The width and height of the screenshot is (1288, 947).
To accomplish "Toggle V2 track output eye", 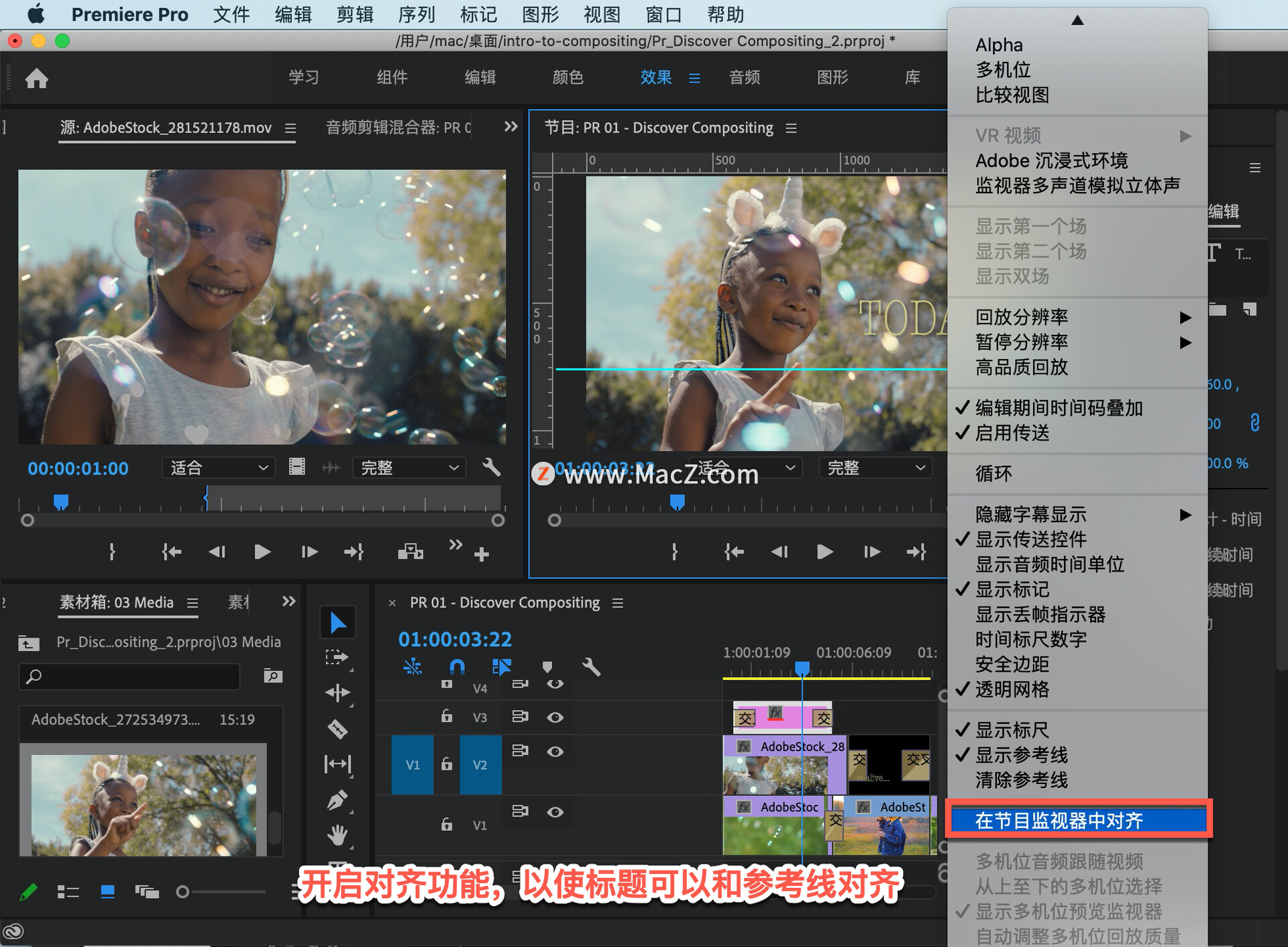I will 555,752.
